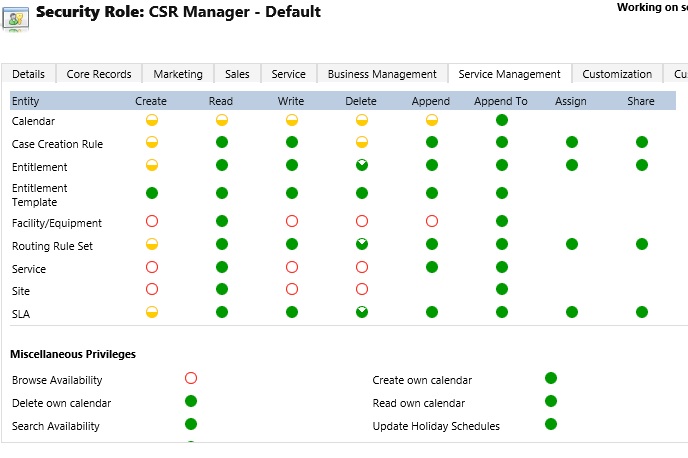The image size is (688, 458).
Task: Click the Security Role icon beside the title
Action: point(16,19)
